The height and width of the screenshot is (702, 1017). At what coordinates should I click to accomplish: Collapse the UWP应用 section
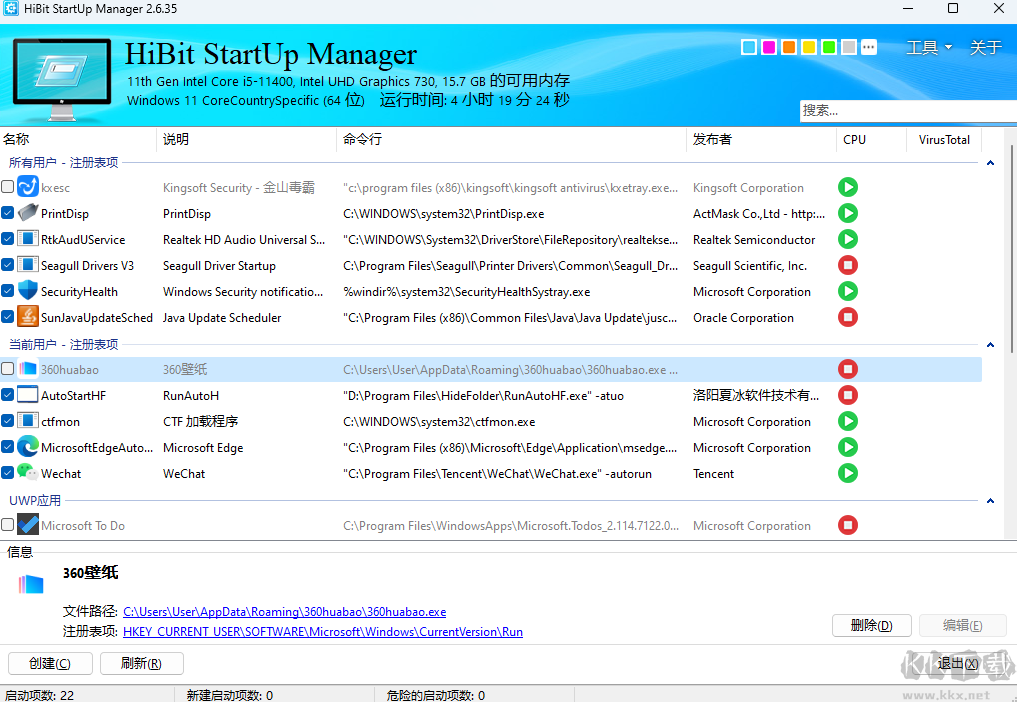pos(990,500)
